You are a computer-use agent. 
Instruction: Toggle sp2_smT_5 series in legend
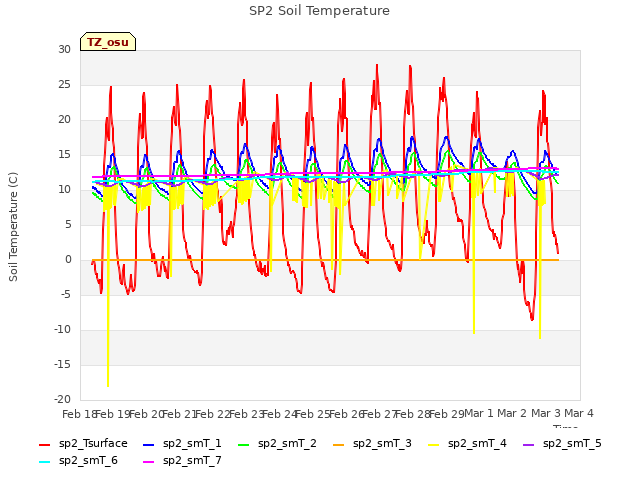pos(562,443)
